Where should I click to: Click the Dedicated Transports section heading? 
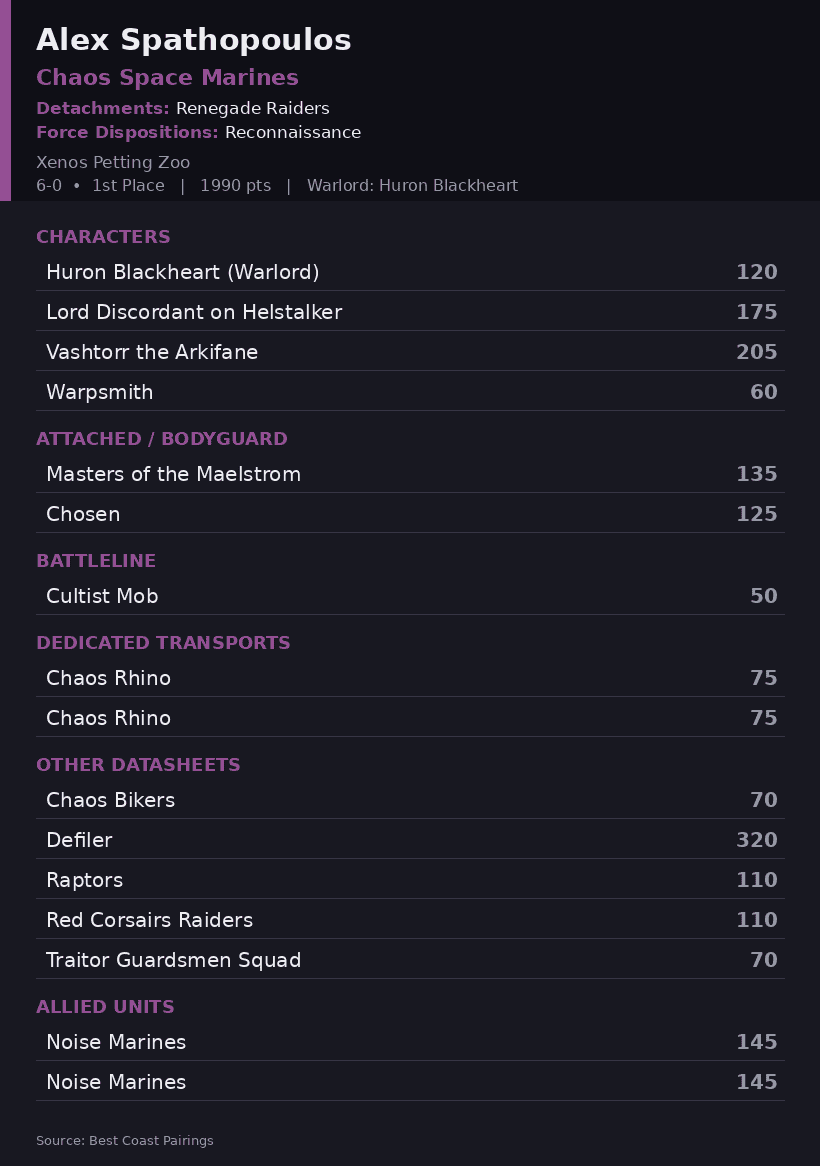pos(164,642)
